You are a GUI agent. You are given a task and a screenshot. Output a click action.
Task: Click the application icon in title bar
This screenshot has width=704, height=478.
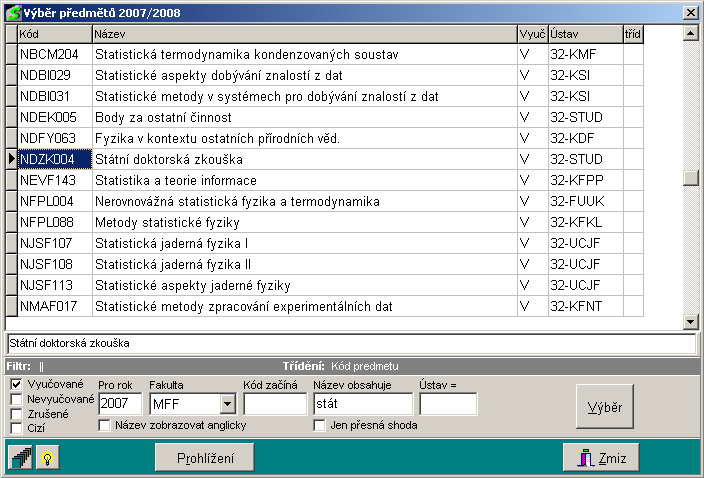click(x=13, y=12)
